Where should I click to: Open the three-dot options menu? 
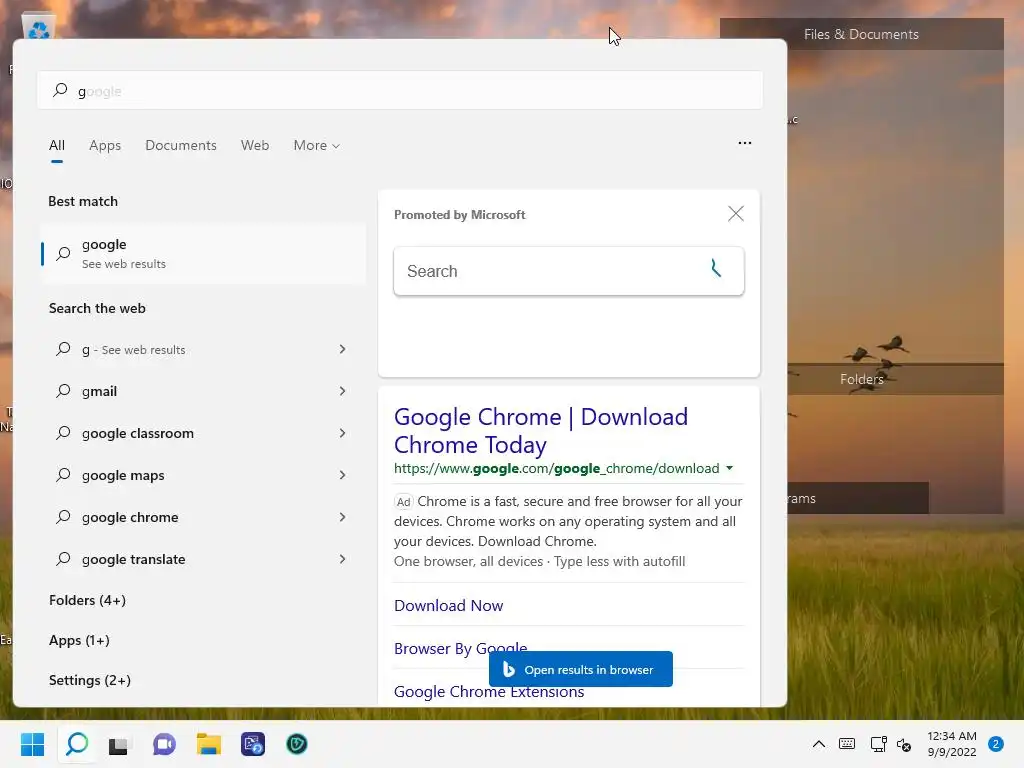coord(744,143)
